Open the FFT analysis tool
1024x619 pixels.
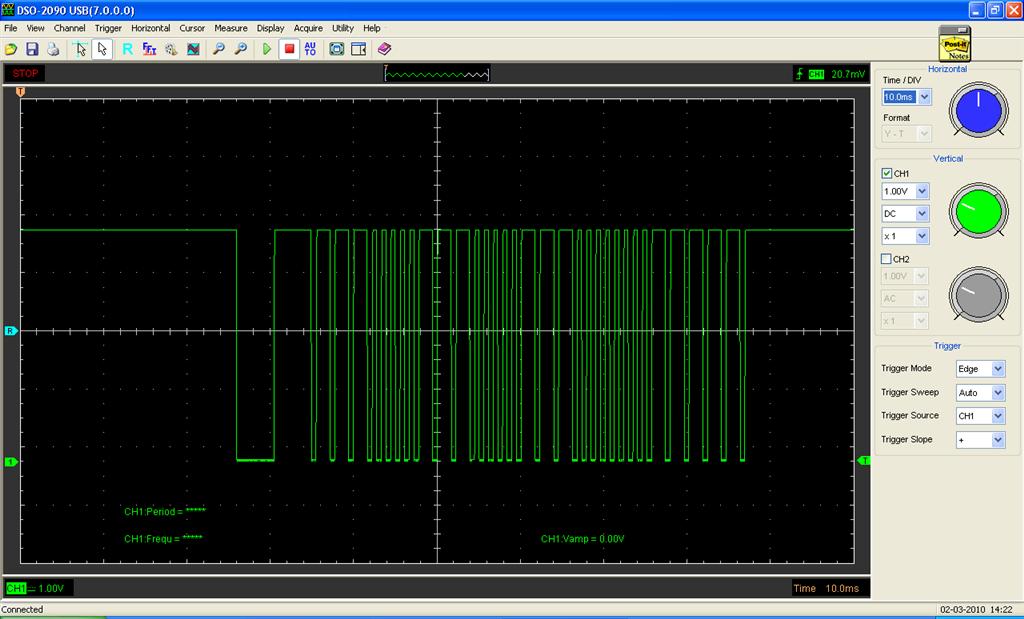149,48
